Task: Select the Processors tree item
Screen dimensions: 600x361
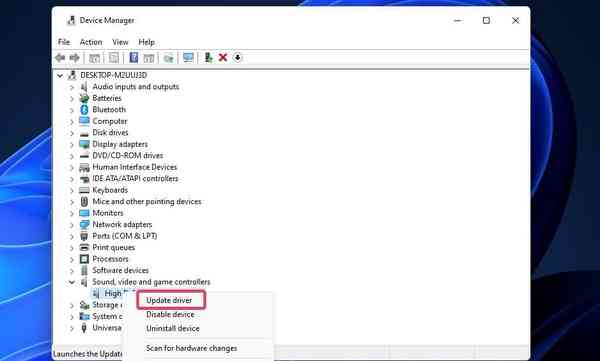Action: tap(110, 259)
